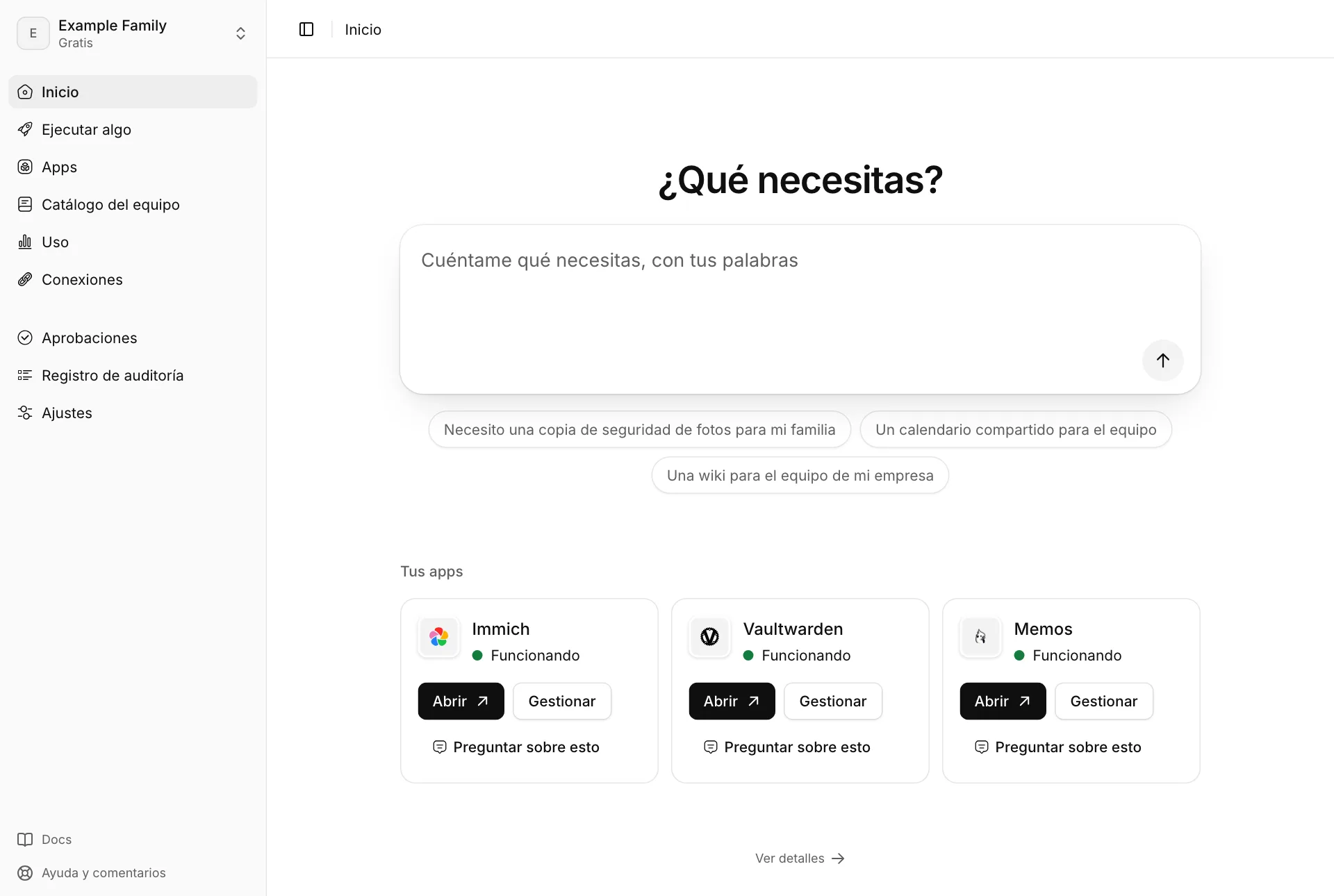Screen dimensions: 1334x896
Task: Click Gestionar for Immich
Action: (x=562, y=701)
